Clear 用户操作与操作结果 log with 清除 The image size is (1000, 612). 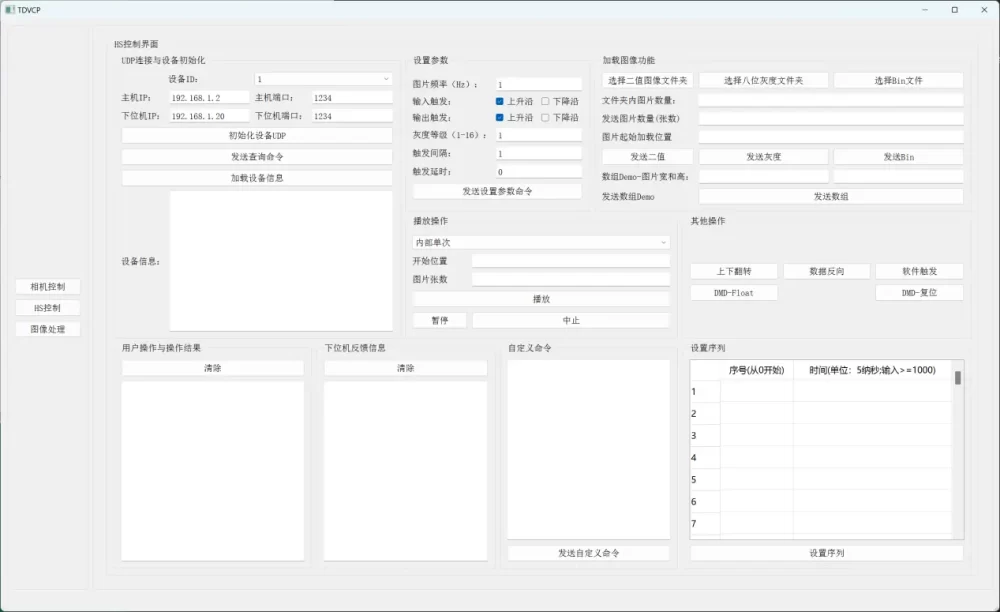point(212,368)
